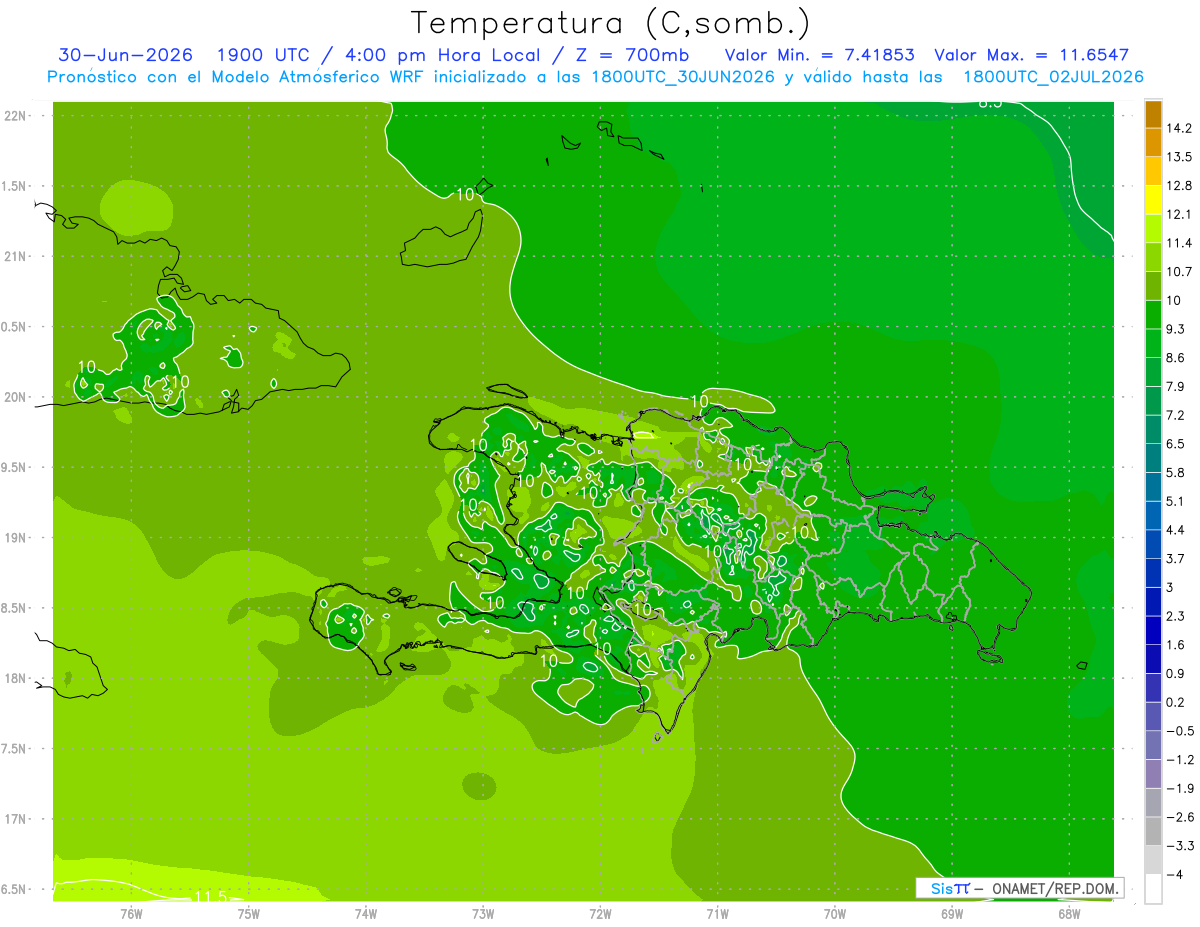Click the '19N' latitude tick label
This screenshot has height=927, width=1200.
(17, 537)
